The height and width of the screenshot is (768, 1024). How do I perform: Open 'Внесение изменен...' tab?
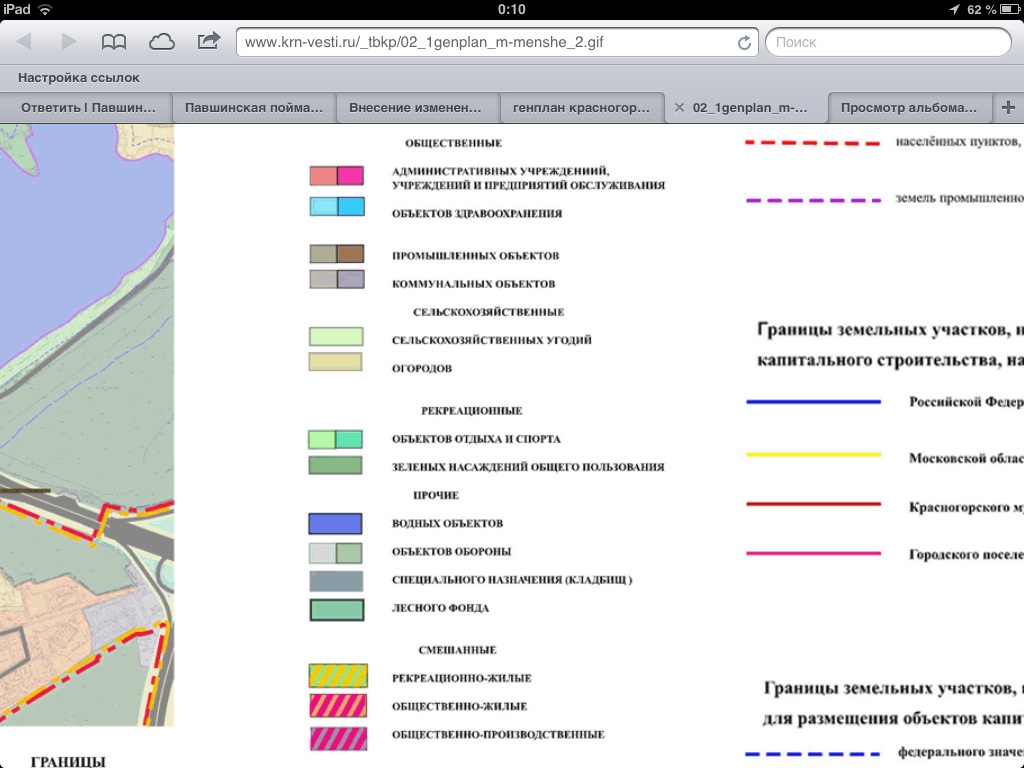point(416,107)
